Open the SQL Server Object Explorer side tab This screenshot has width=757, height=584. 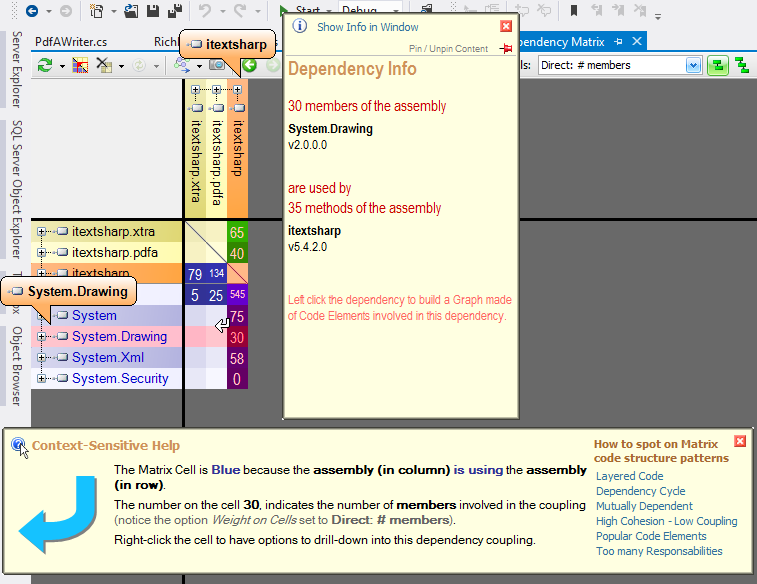point(16,189)
